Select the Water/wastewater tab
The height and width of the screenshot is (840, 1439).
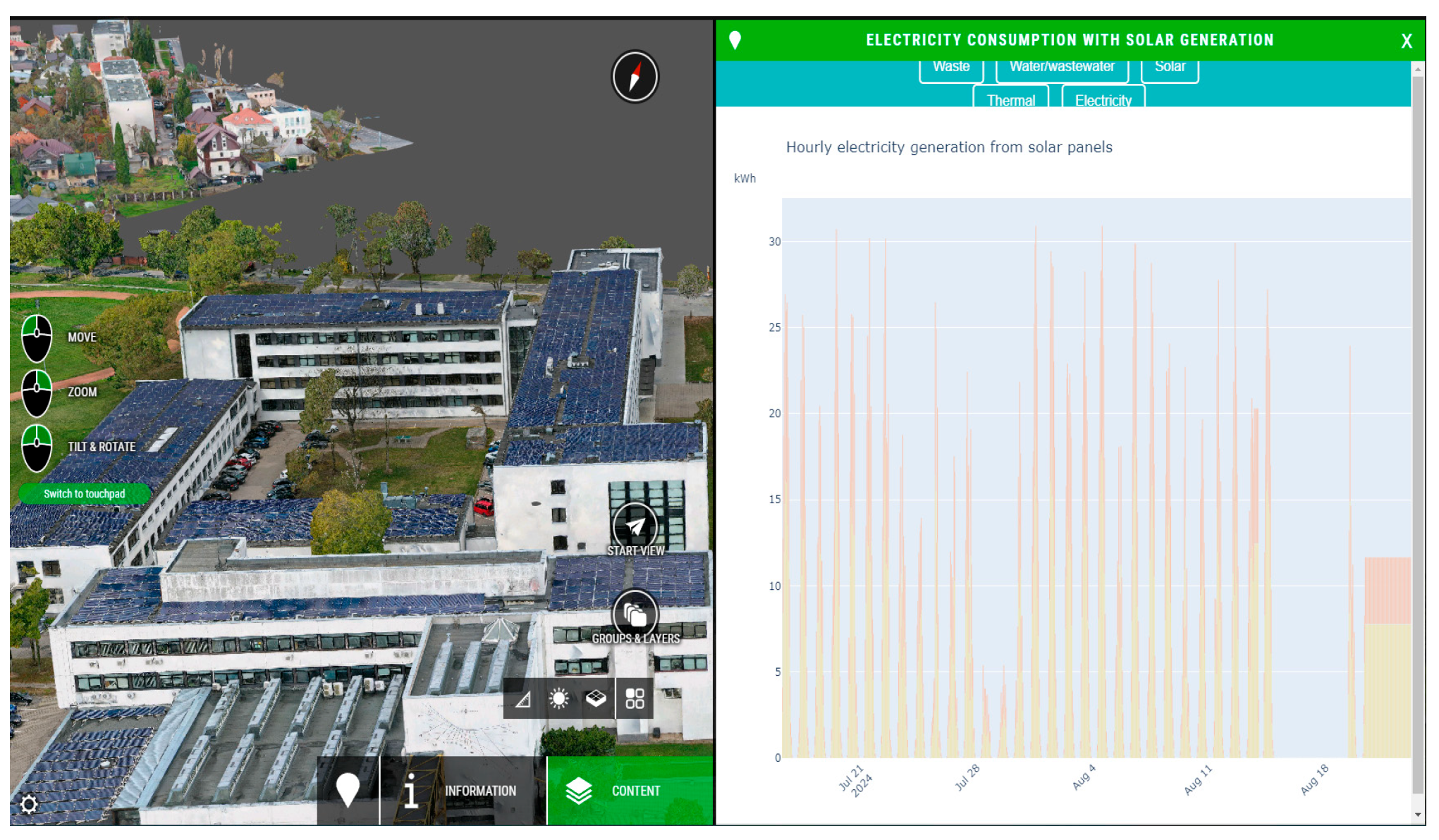pos(1061,68)
